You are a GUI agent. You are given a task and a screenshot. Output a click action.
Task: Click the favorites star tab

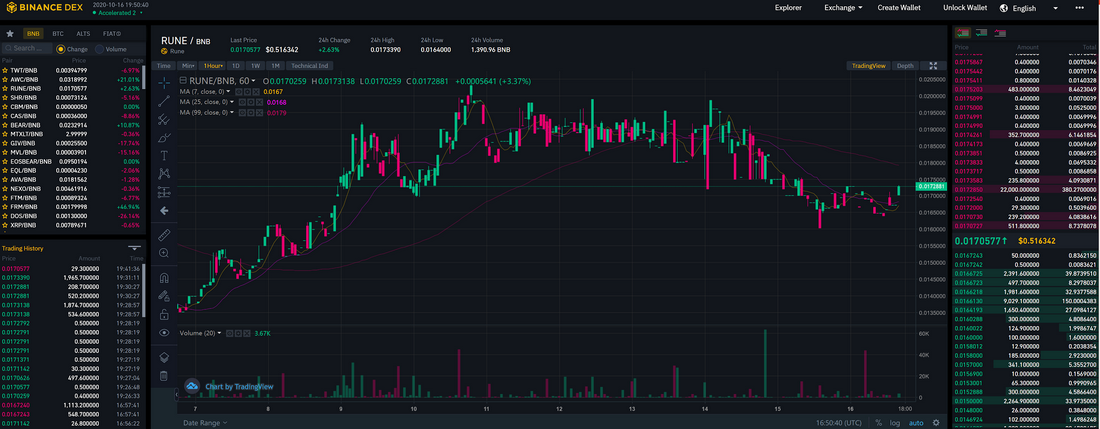pos(10,33)
